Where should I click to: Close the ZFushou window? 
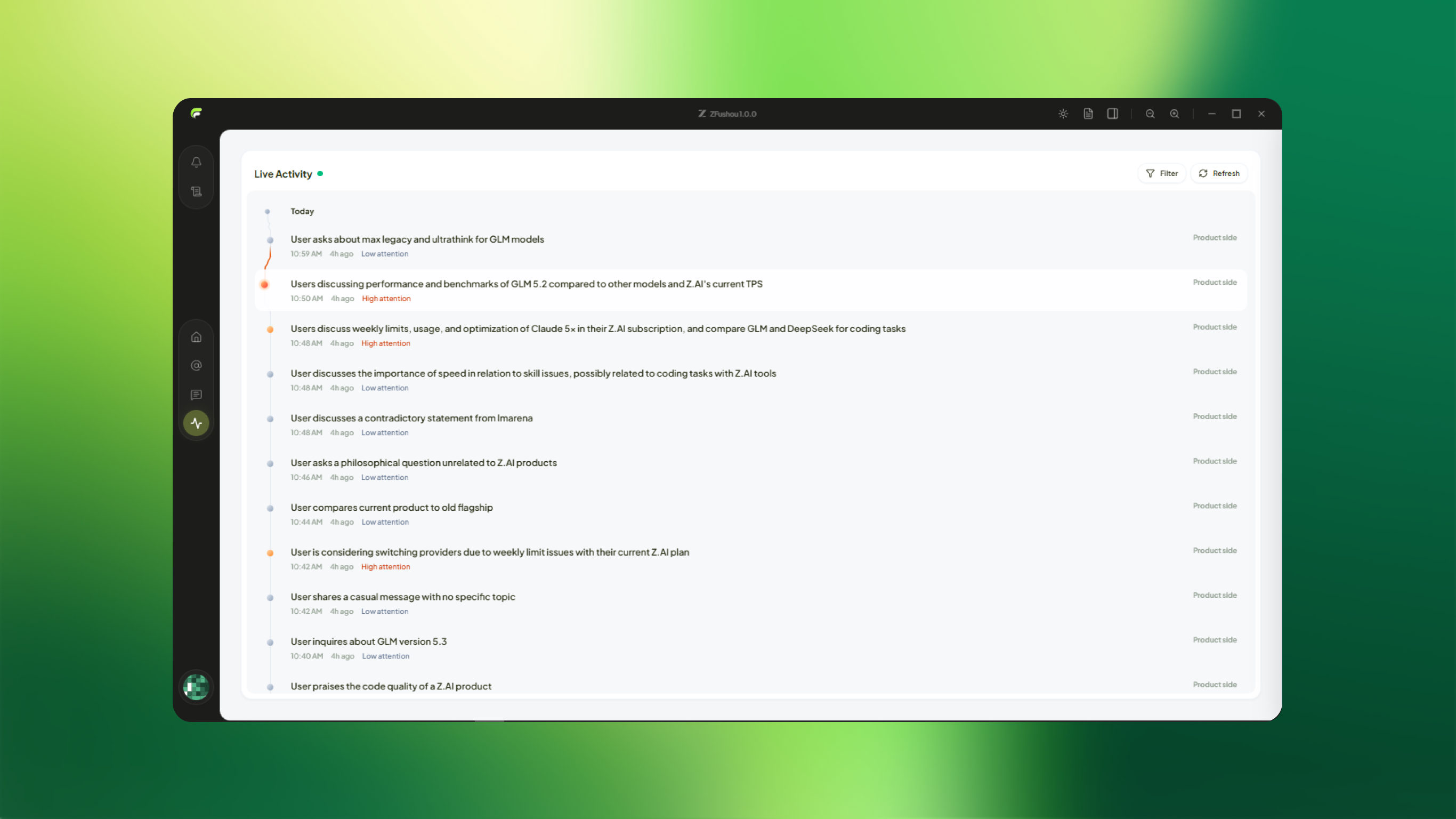1261,114
